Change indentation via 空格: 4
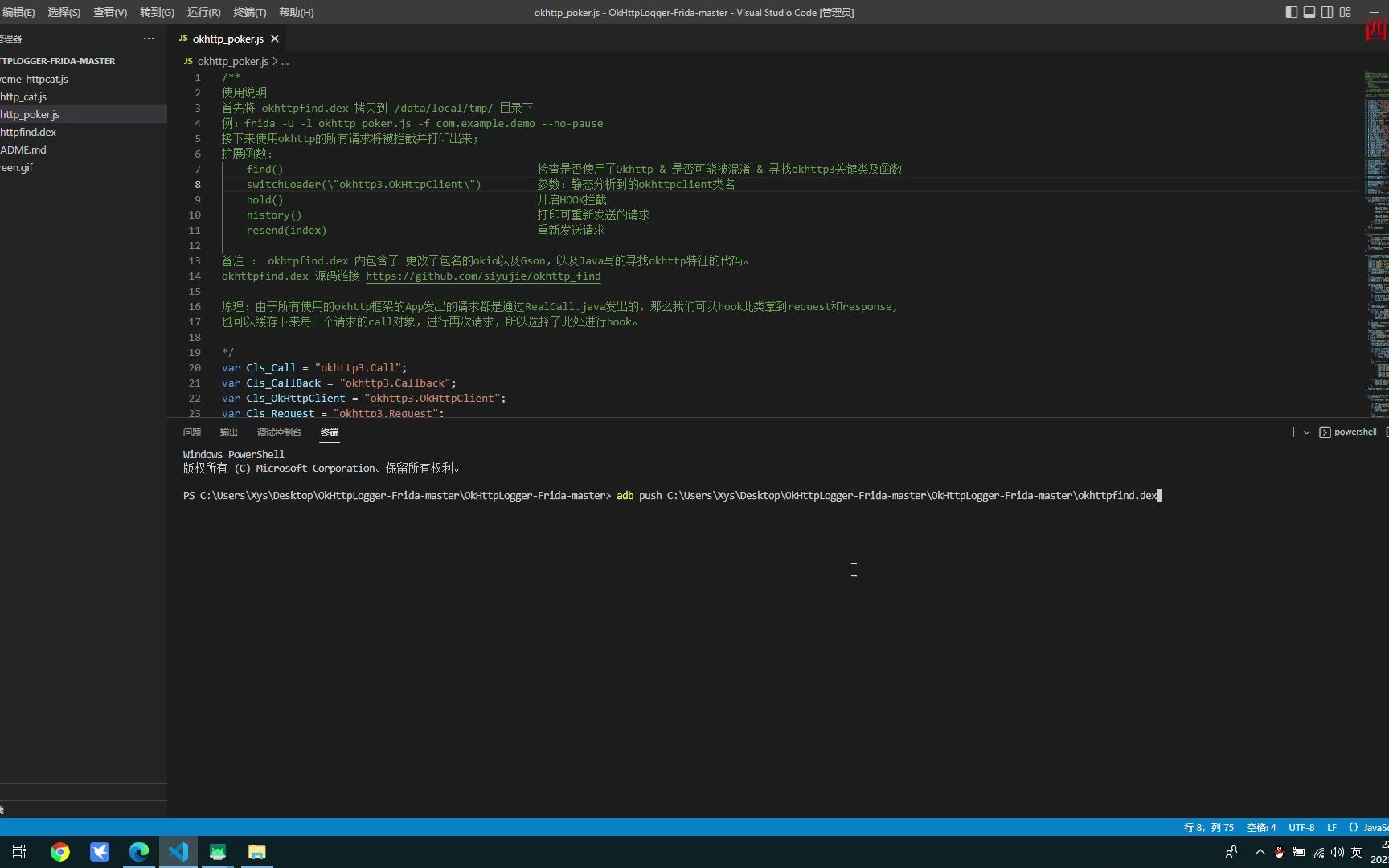 coord(1261,827)
